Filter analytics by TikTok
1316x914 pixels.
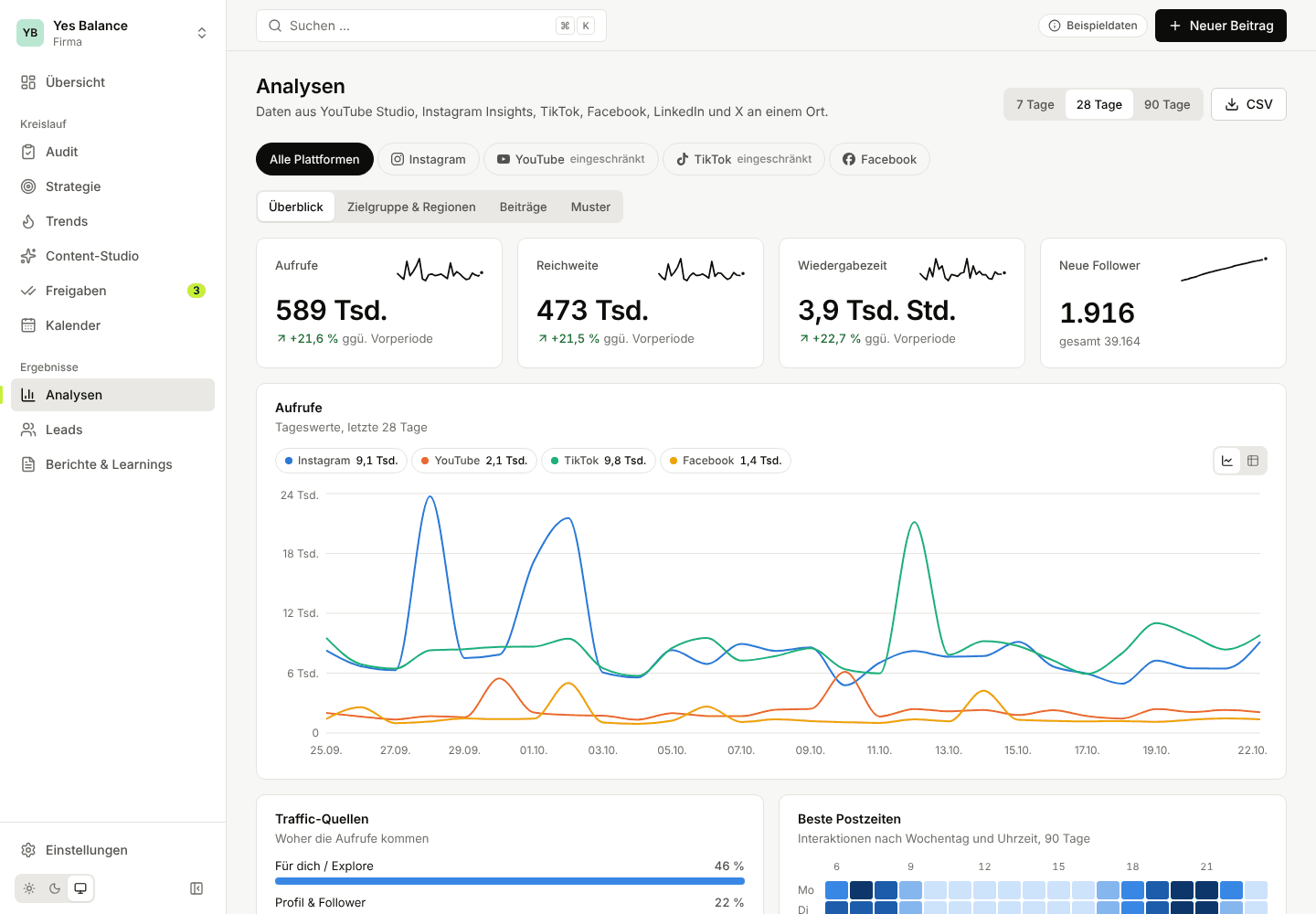[744, 159]
